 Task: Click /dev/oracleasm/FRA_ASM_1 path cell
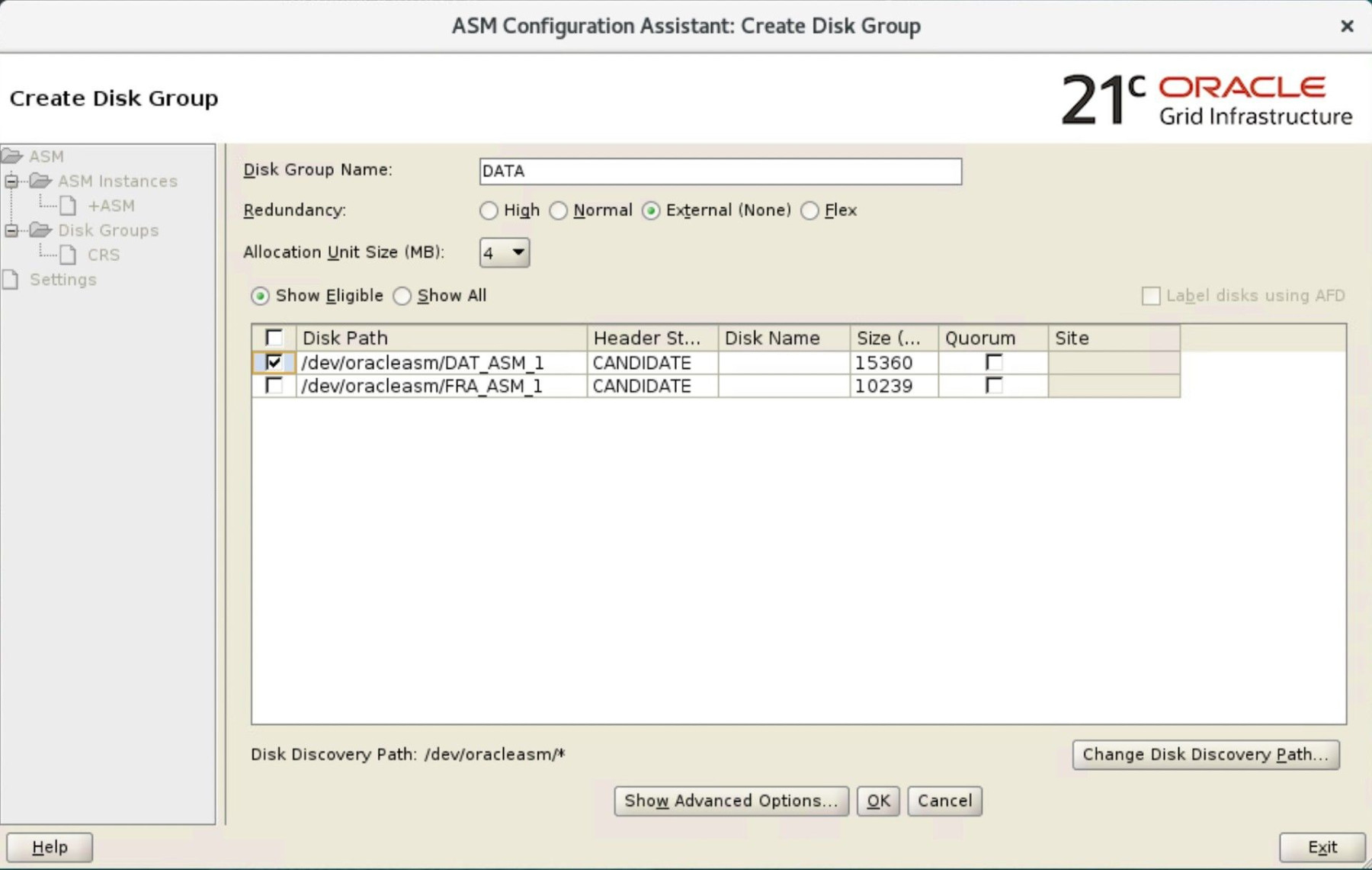coord(441,386)
